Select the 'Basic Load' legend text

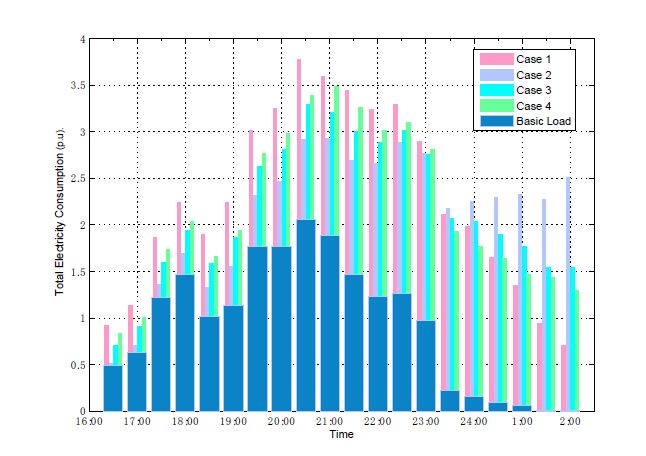tap(546, 122)
